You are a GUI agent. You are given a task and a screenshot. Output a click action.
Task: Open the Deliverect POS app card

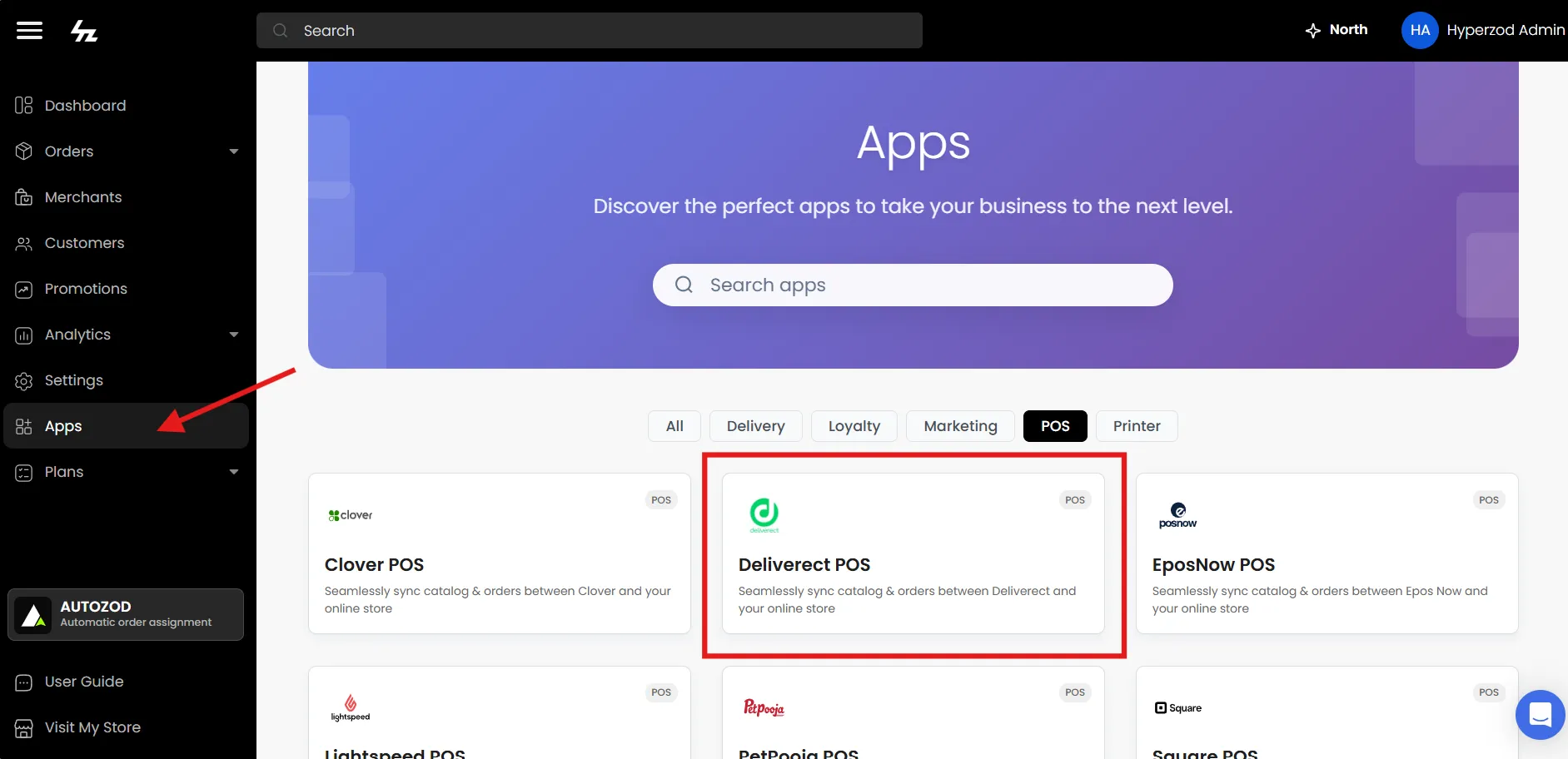click(913, 553)
